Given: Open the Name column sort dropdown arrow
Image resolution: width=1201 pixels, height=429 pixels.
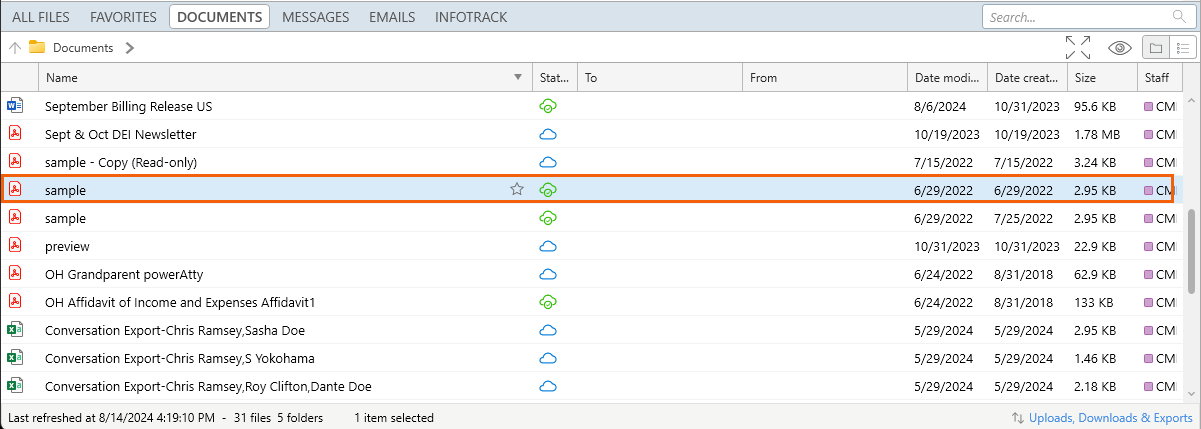Looking at the screenshot, I should coord(518,77).
